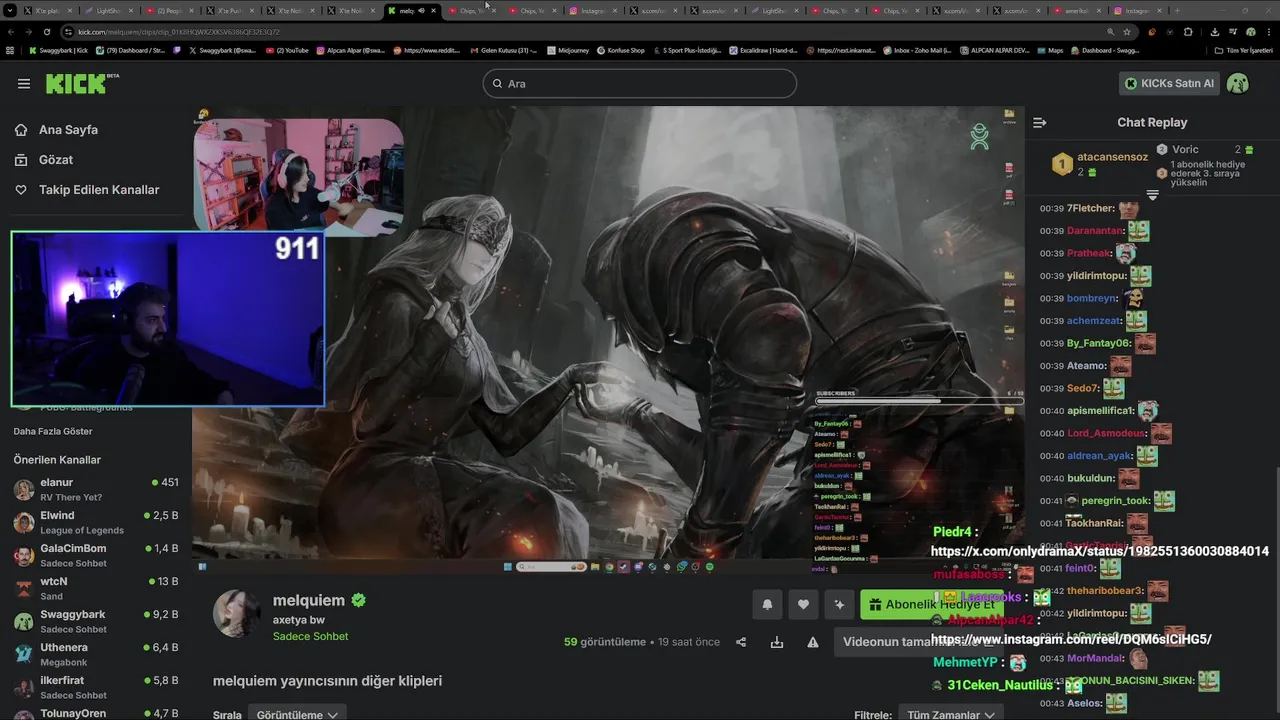
Task: Click Videonun tamamını izle button
Action: (x=918, y=642)
